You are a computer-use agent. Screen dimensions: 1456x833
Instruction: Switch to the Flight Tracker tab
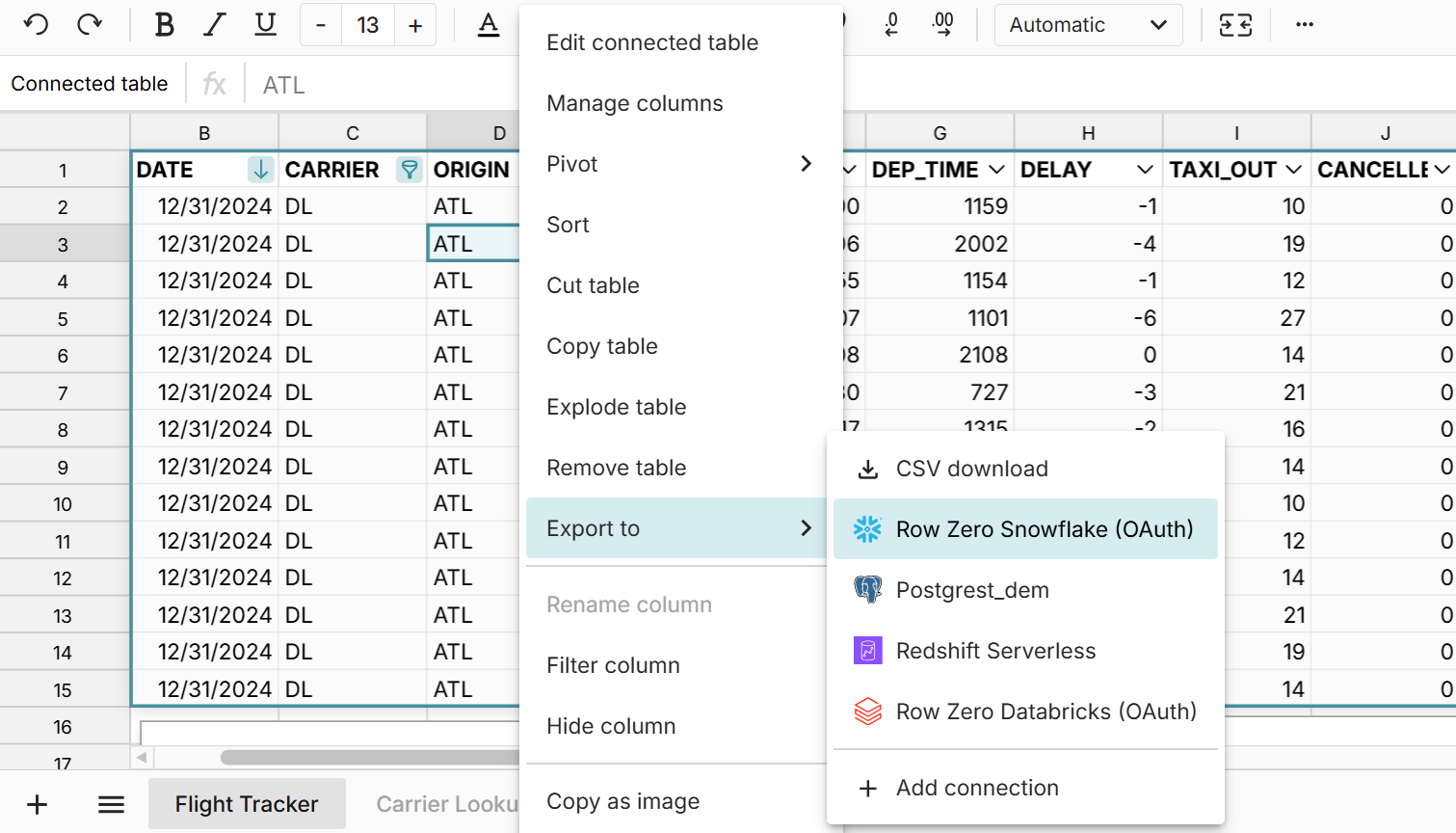[x=247, y=803]
